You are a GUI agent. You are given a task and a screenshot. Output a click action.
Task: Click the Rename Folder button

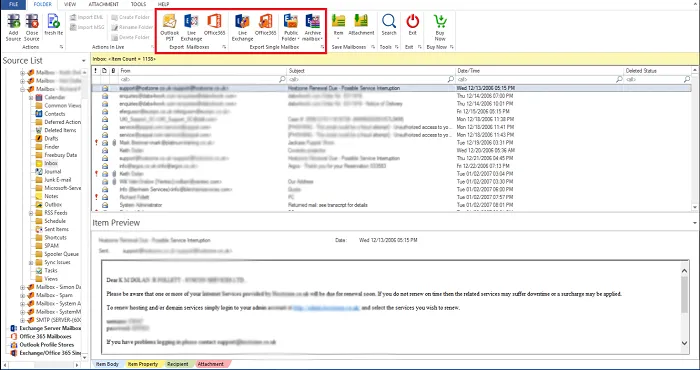coord(132,27)
